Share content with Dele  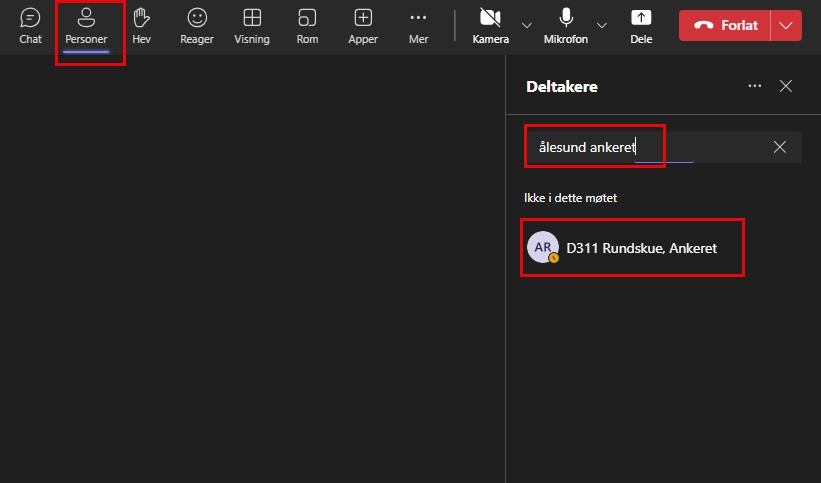tap(641, 26)
